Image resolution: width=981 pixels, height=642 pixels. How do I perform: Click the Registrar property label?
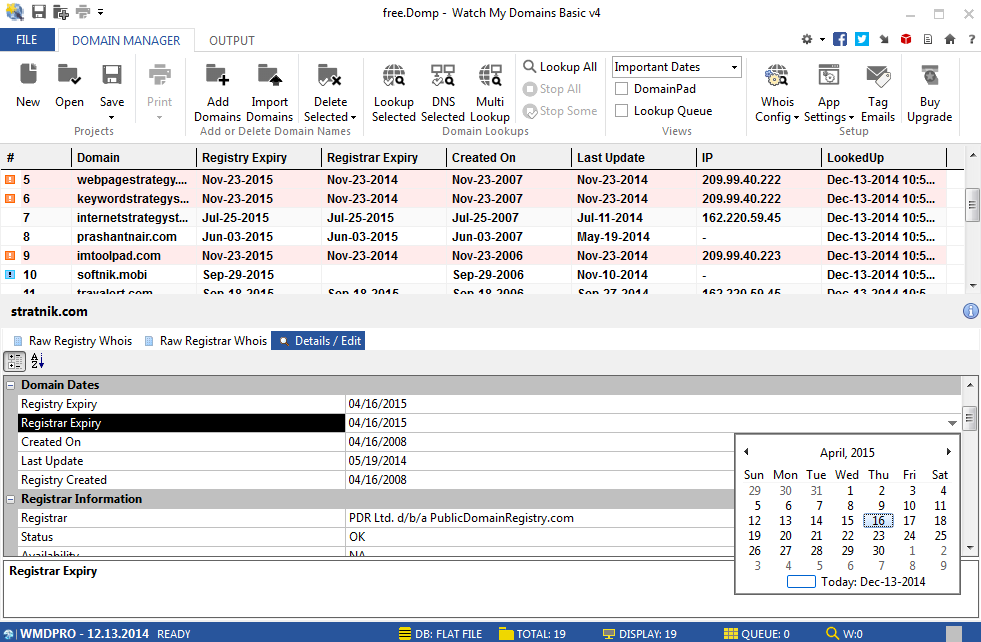point(44,518)
